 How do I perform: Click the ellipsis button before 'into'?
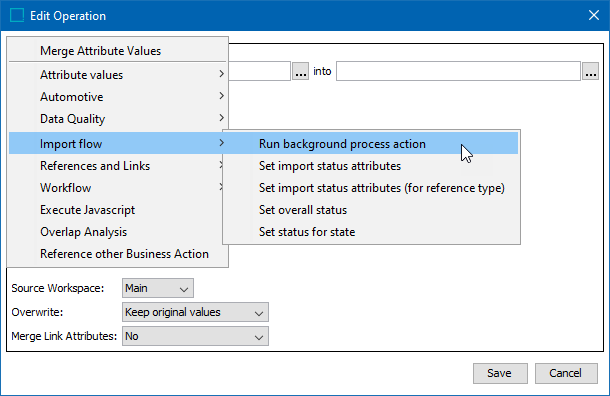click(x=300, y=71)
